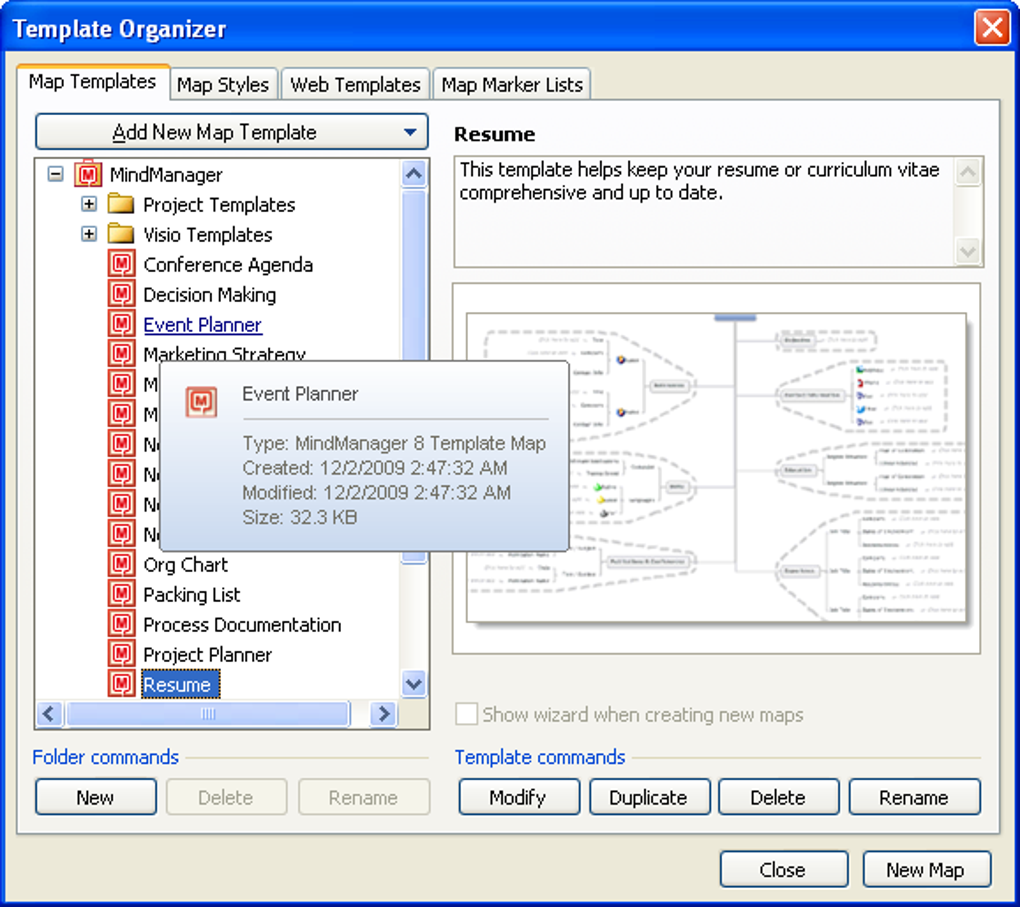Click the Marketing Strategy template icon
Screen dimensions: 1020x907
click(121, 353)
